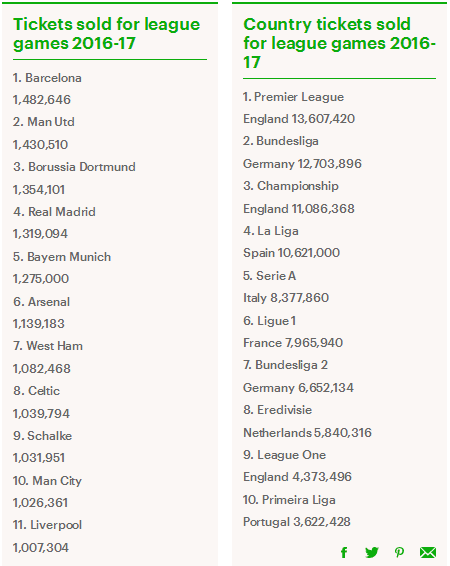450x566 pixels.
Task: Share via the Twitter bird icon
Action: pyautogui.click(x=372, y=552)
